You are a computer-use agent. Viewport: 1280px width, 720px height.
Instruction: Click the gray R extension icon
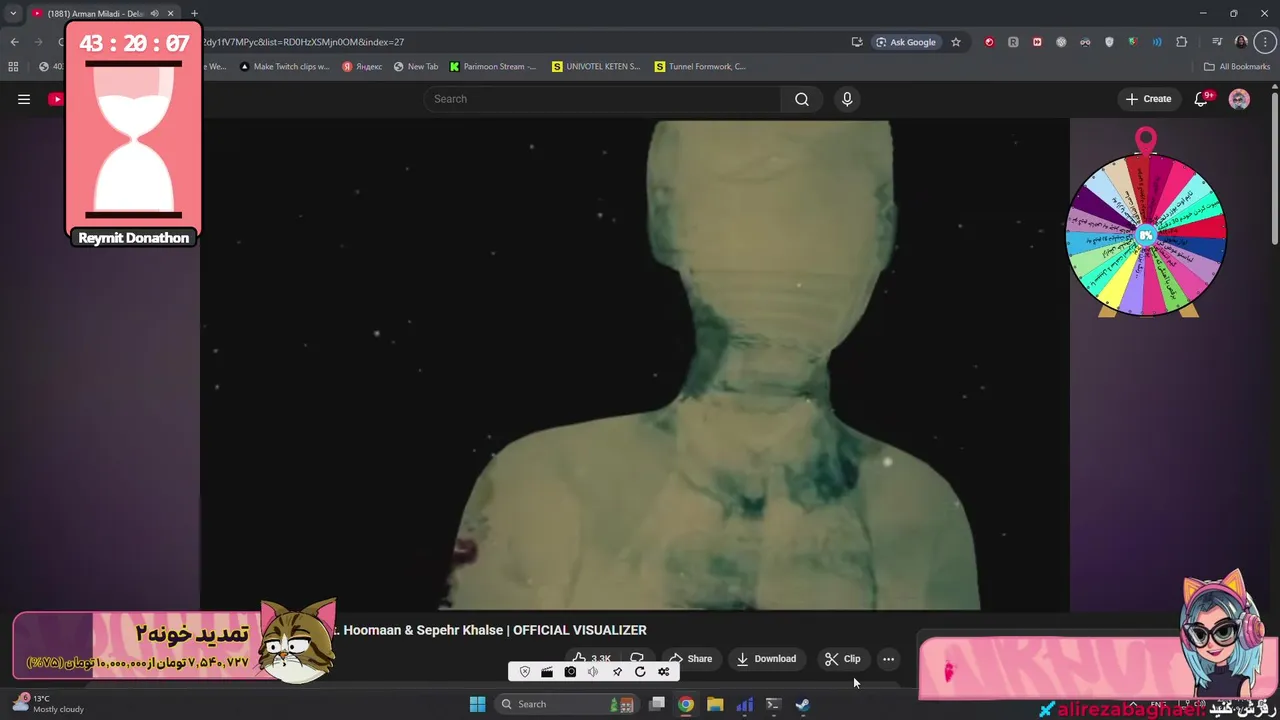[x=1013, y=42]
